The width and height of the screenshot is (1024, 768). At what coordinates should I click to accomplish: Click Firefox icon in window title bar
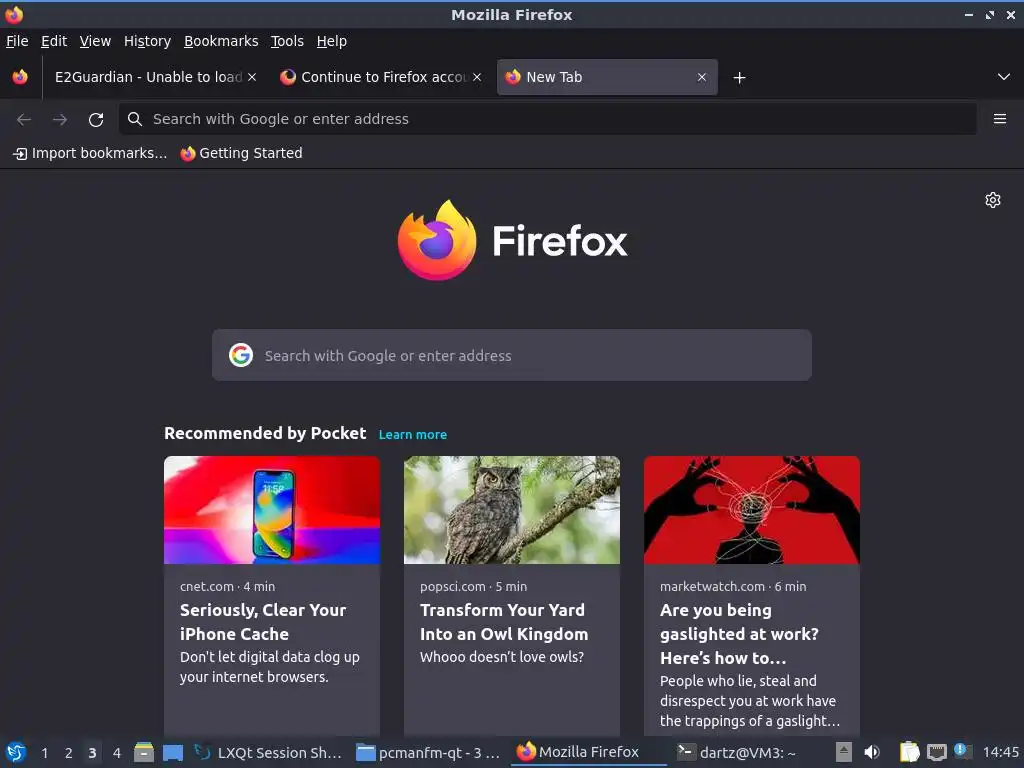coord(14,14)
